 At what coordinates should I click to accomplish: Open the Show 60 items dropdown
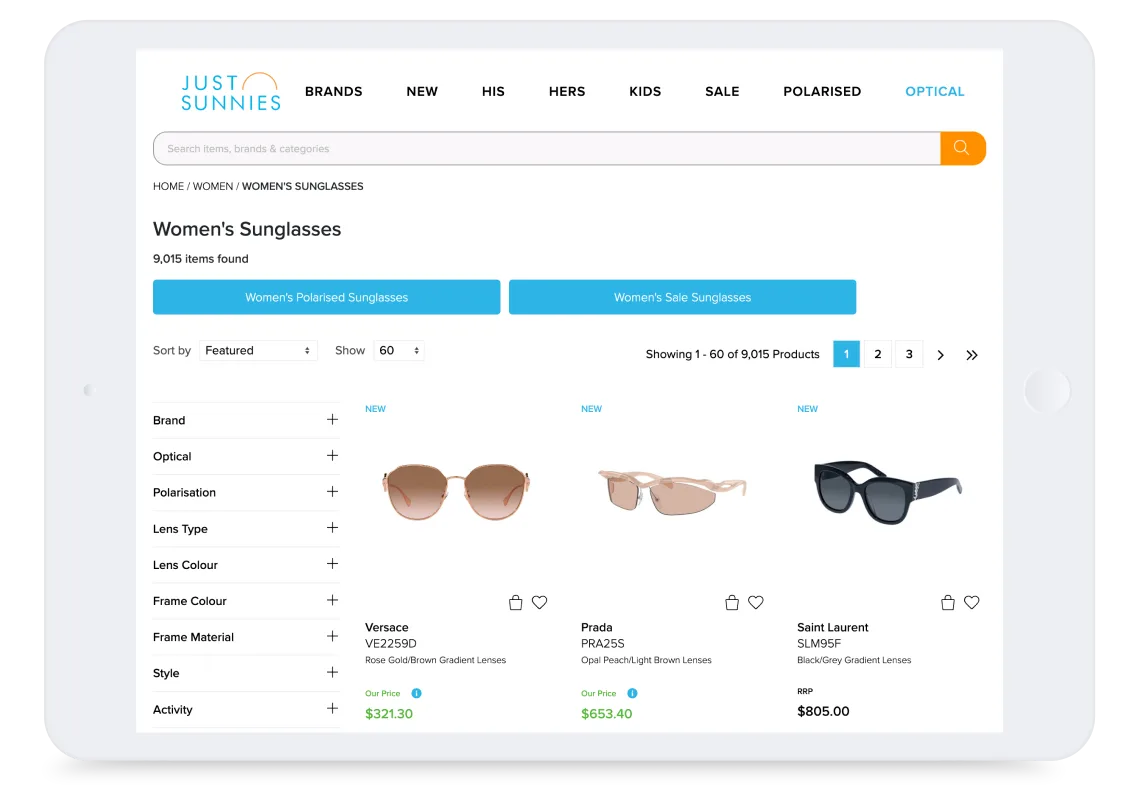[x=399, y=350]
